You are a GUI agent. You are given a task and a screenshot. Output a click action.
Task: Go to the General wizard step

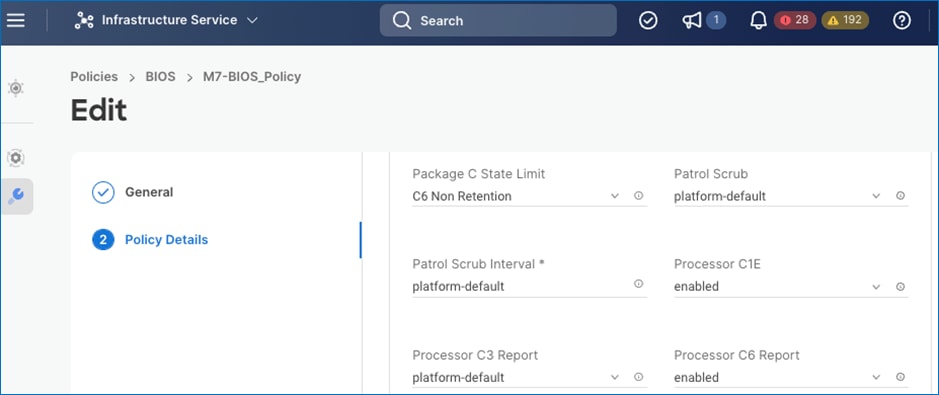click(149, 192)
